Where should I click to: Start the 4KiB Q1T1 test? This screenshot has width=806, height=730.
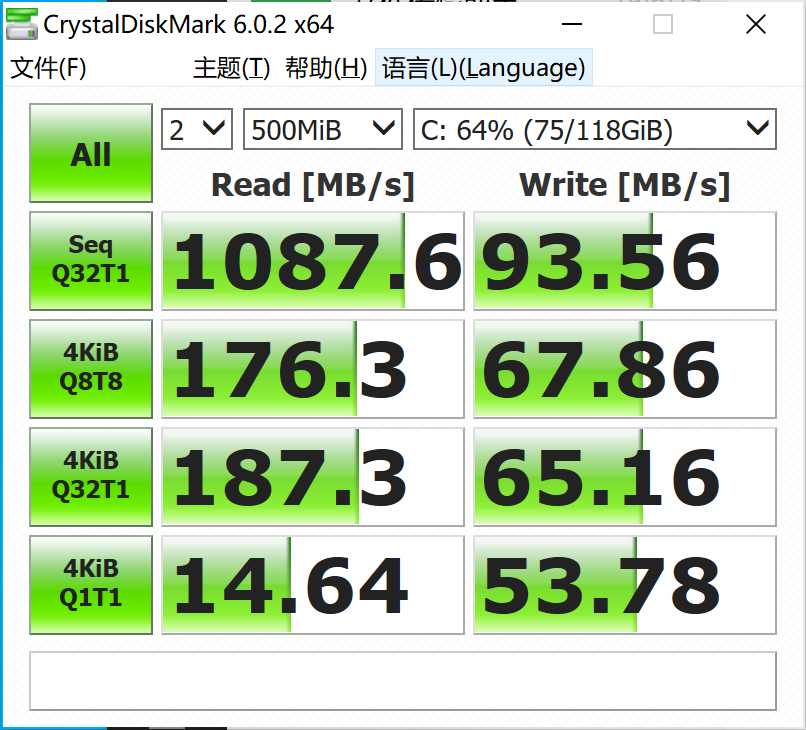(x=91, y=585)
